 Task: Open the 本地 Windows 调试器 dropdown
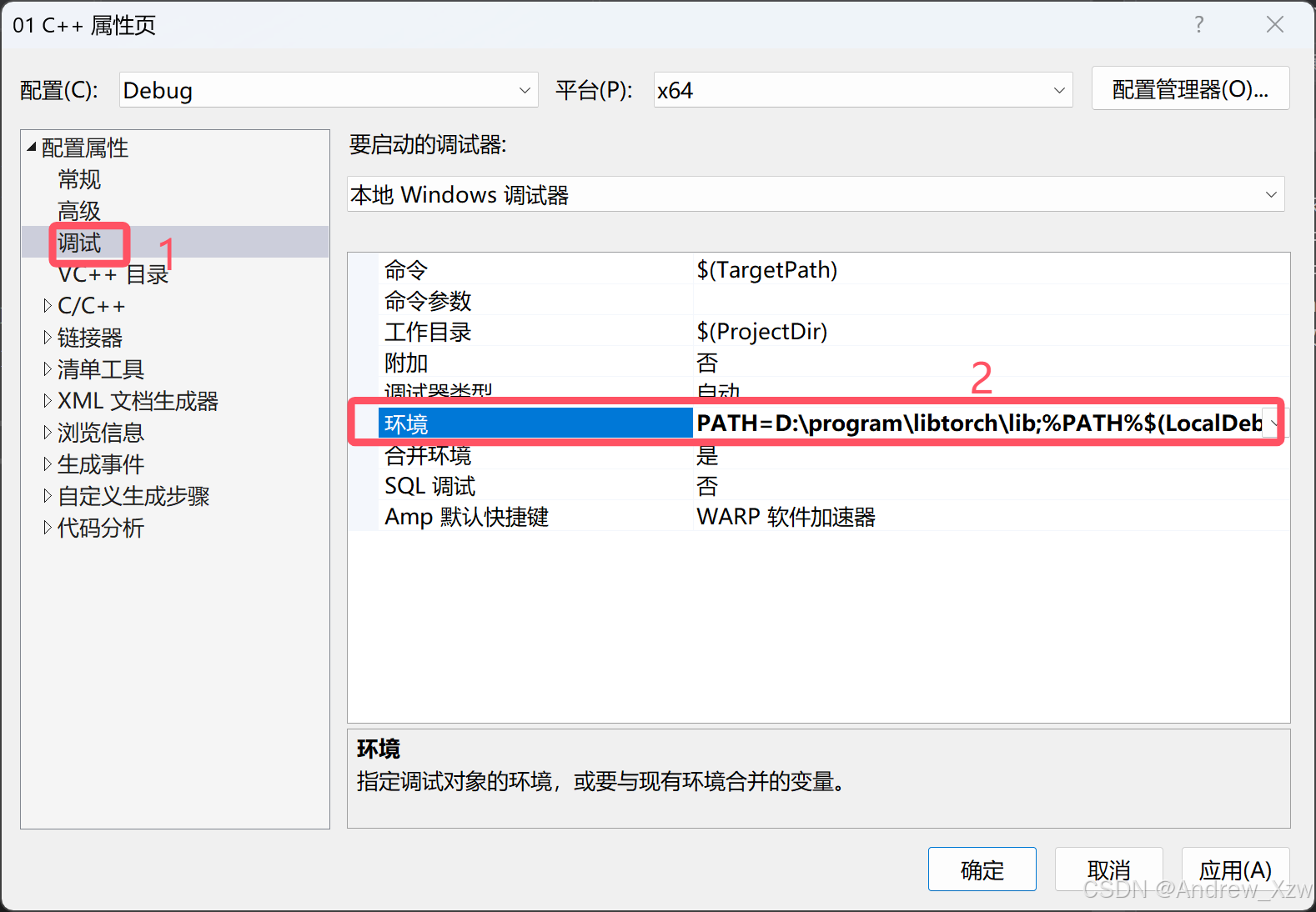816,194
